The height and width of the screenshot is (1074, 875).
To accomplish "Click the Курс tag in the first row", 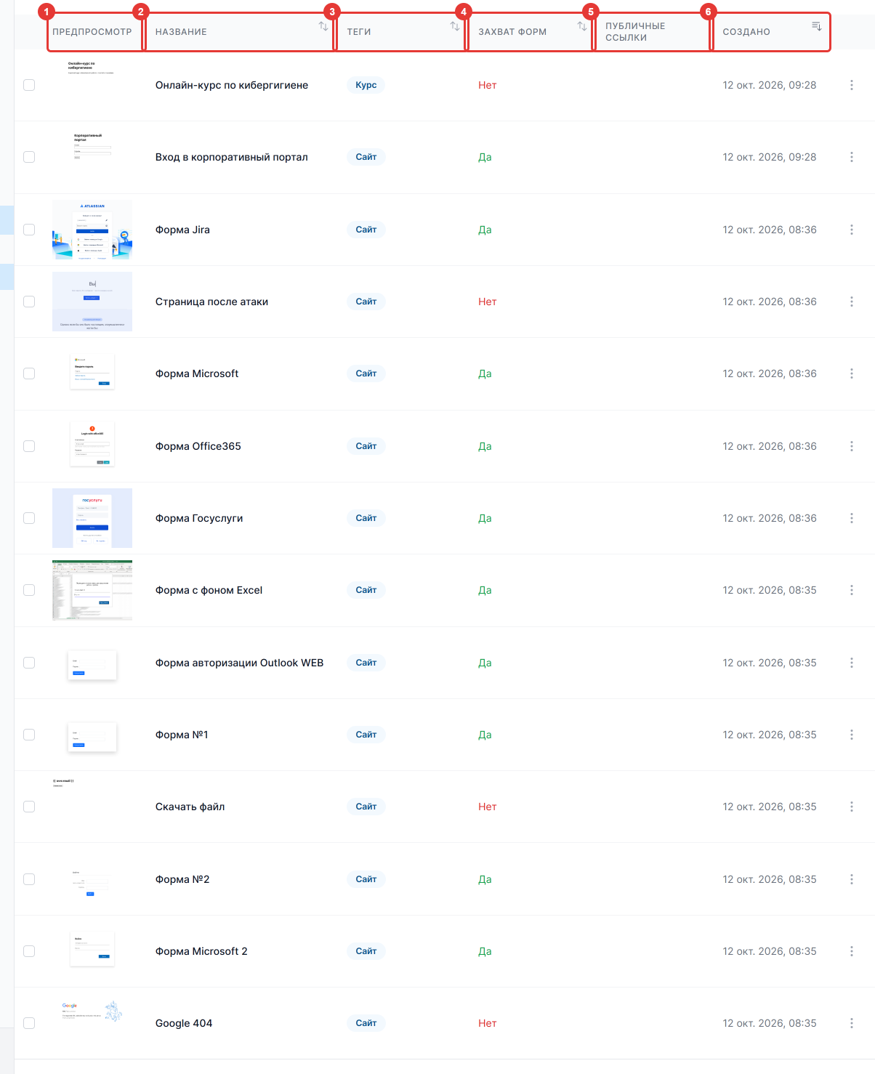I will click(x=366, y=85).
